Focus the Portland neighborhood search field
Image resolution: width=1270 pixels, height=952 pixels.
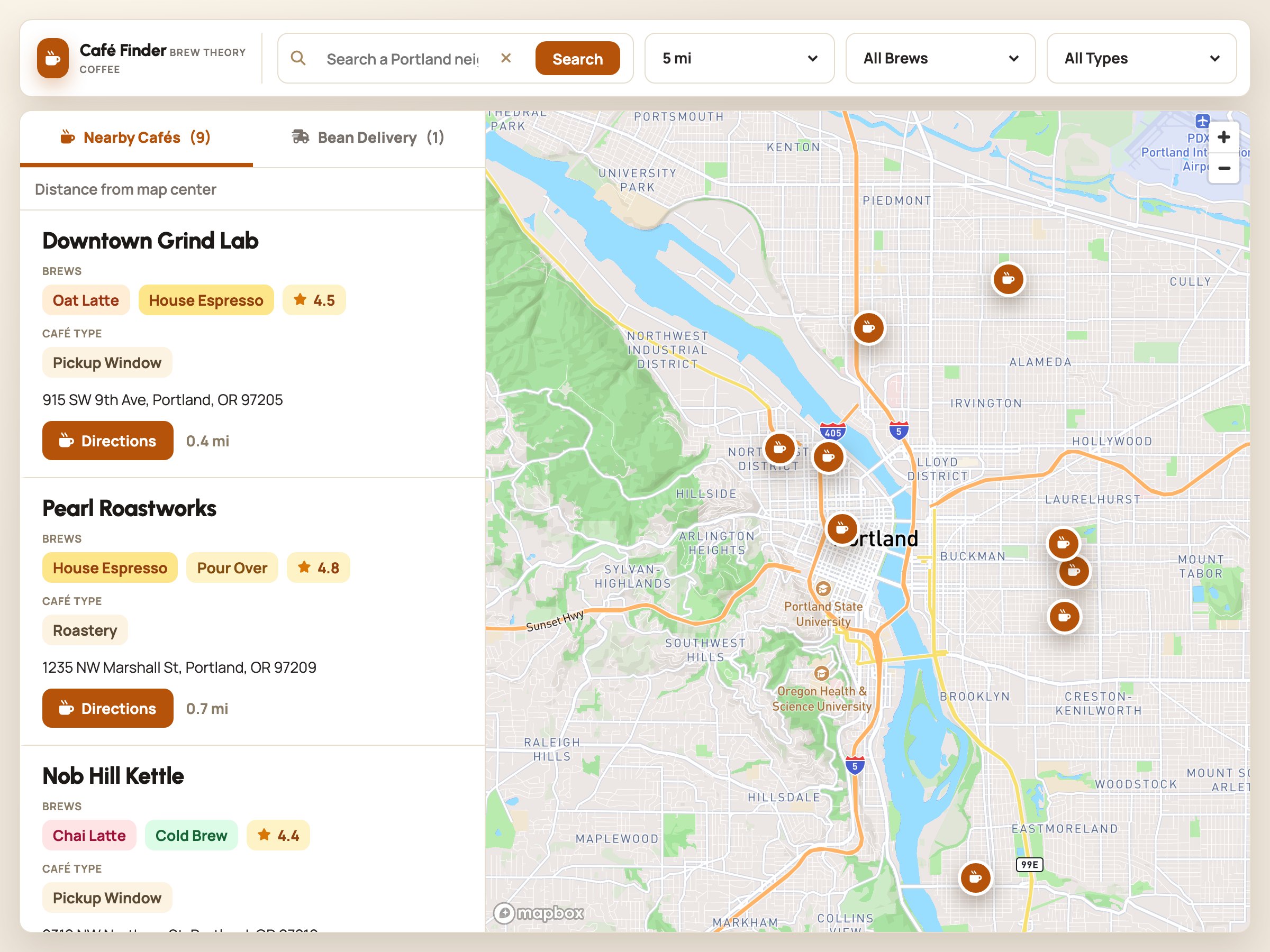402,59
